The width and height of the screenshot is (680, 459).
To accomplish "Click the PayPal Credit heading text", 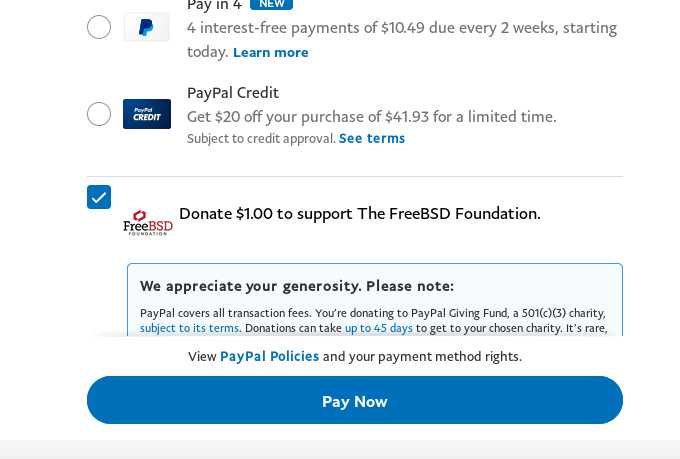I will tap(233, 92).
